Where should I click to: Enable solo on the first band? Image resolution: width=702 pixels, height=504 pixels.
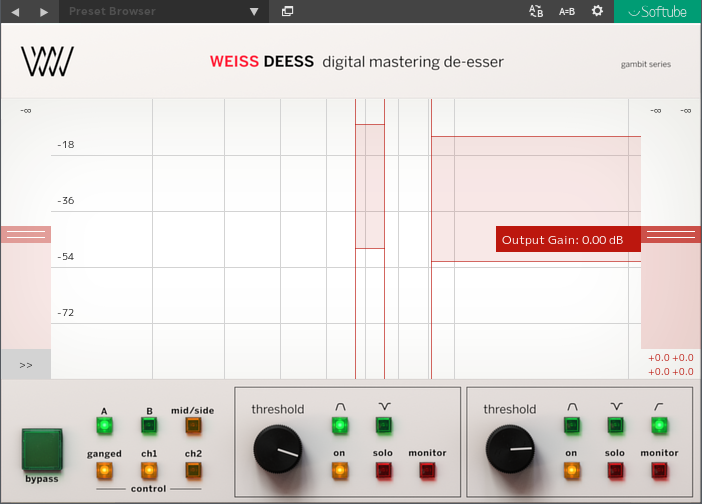point(384,470)
